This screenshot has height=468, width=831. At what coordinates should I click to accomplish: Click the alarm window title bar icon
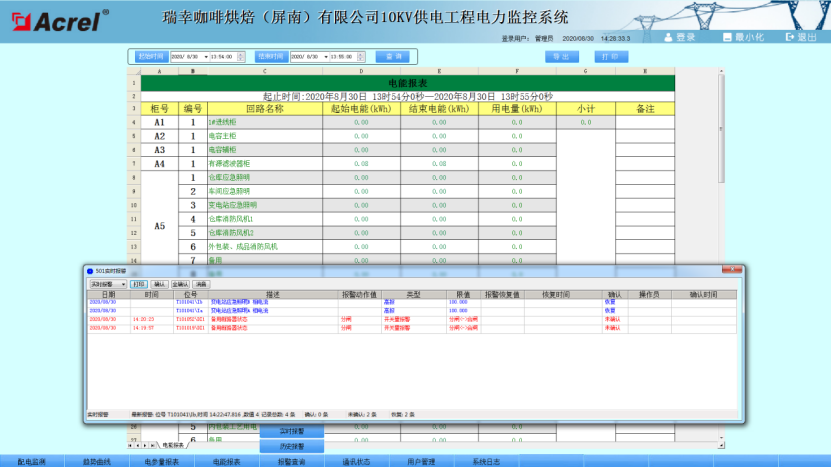click(x=90, y=271)
